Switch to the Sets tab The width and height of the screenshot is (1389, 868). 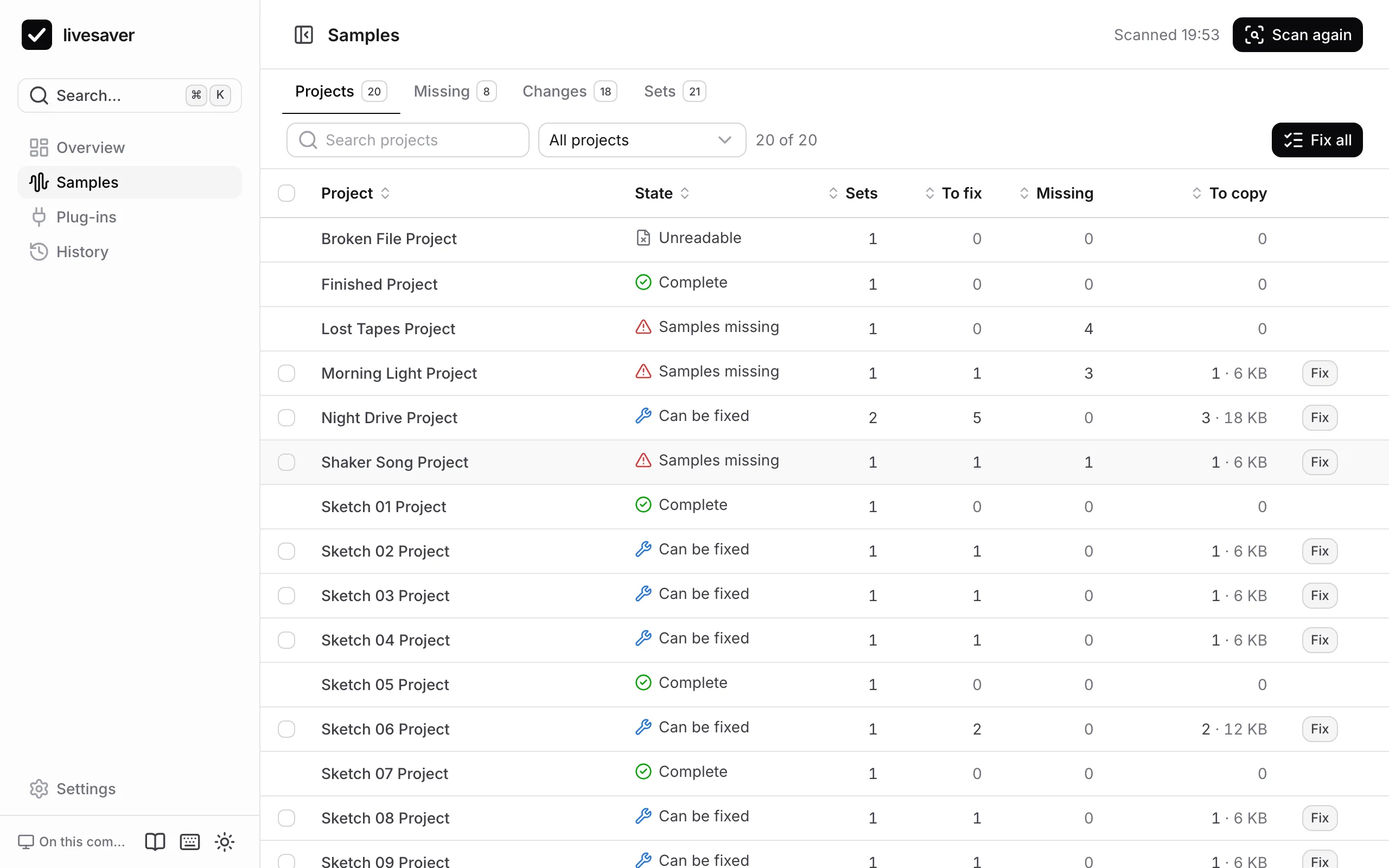[675, 91]
